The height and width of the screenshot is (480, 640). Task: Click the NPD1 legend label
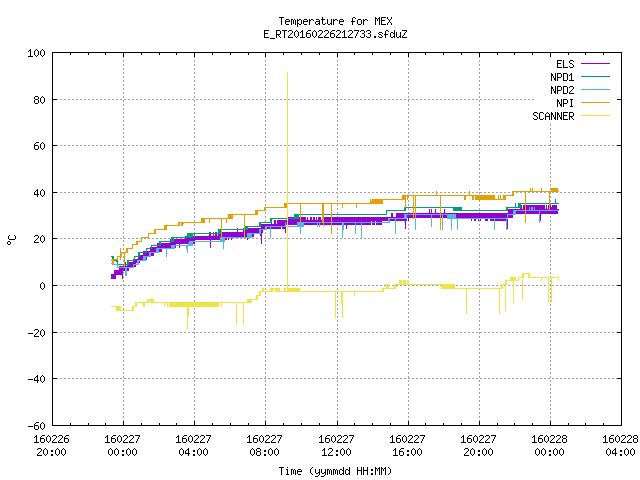point(562,77)
